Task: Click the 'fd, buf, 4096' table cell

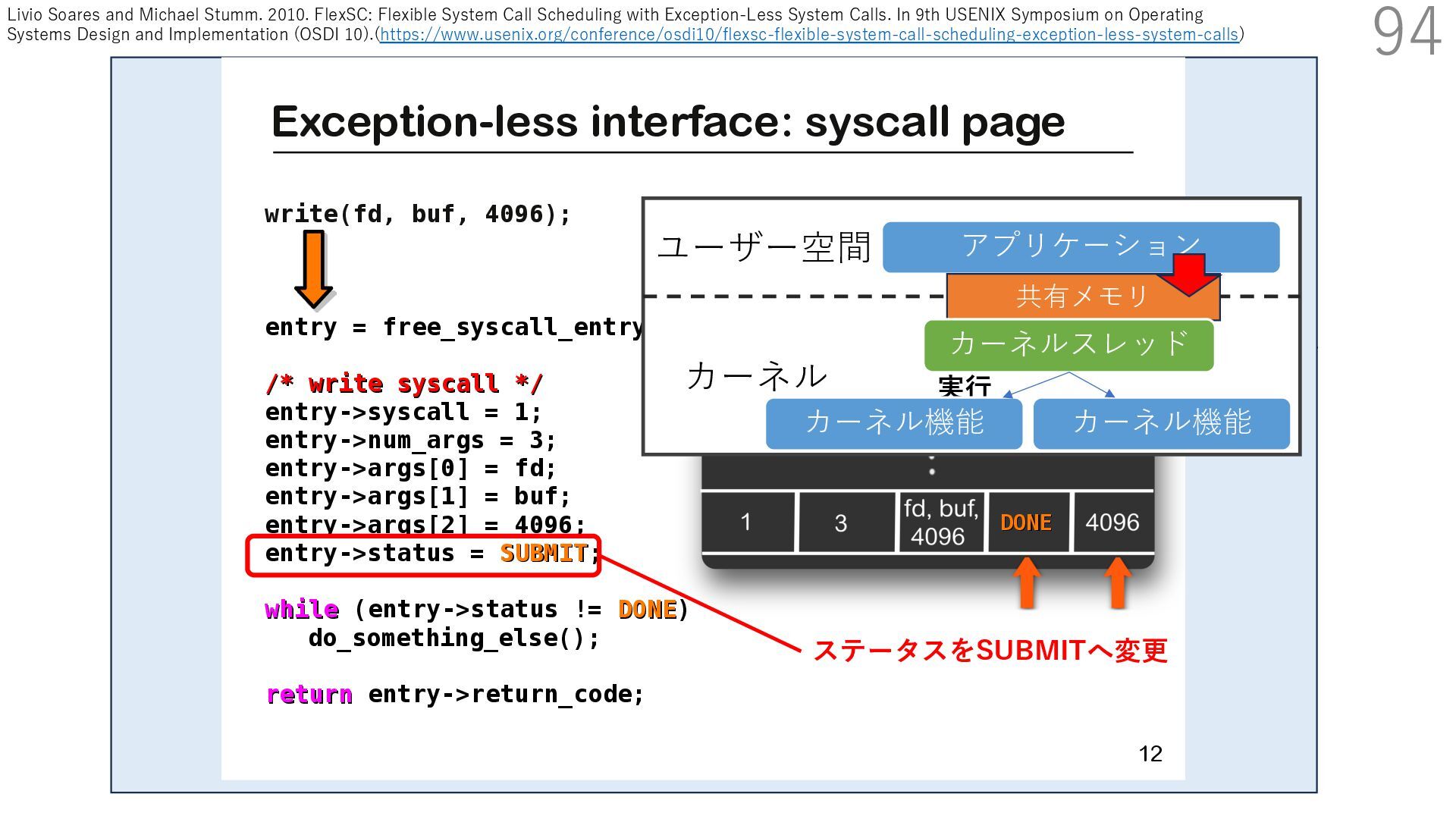Action: (x=940, y=522)
